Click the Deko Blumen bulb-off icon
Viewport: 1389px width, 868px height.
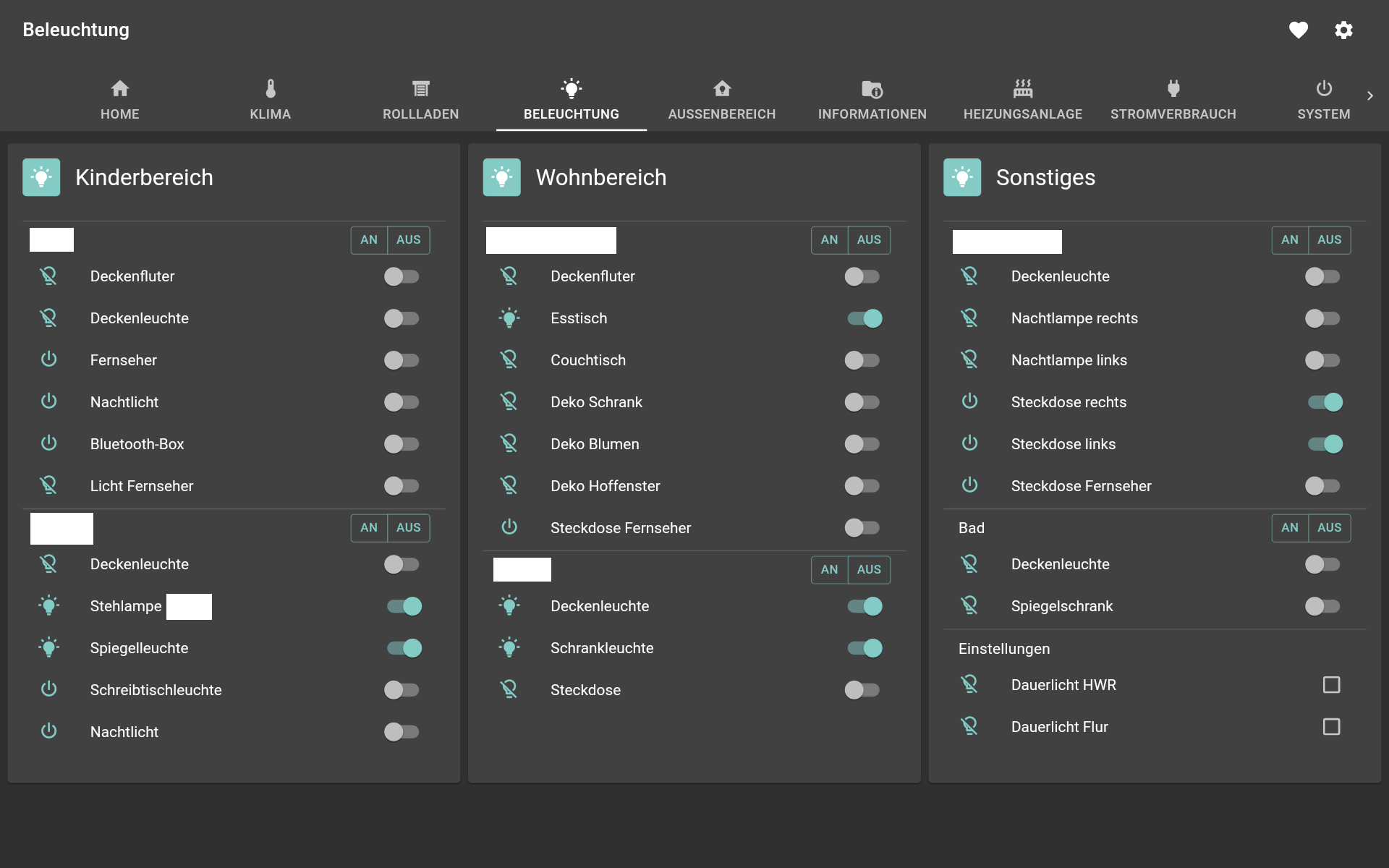coord(509,443)
